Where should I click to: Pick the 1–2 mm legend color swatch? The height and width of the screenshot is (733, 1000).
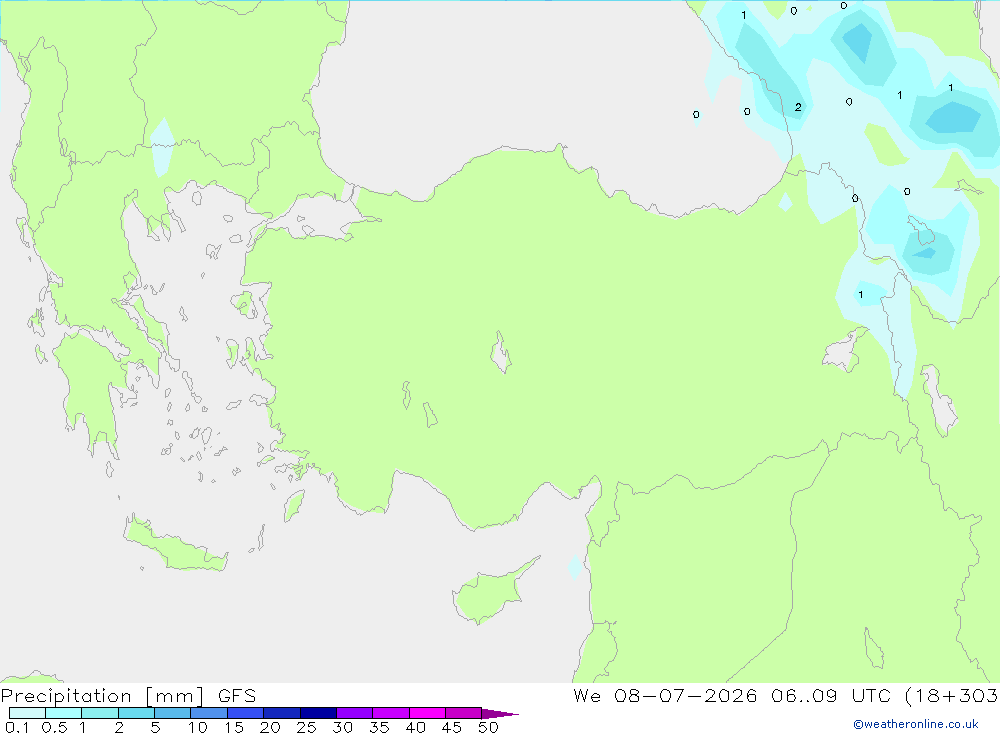pyautogui.click(x=99, y=713)
